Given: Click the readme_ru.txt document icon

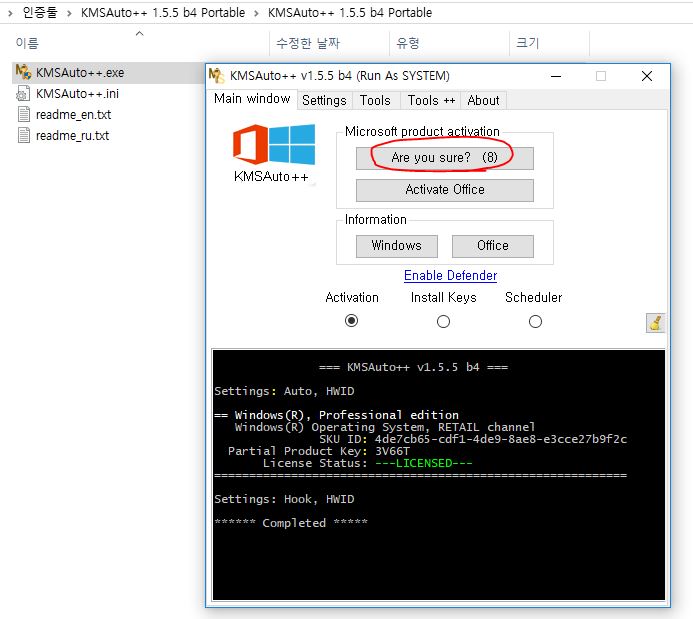Looking at the screenshot, I should [24, 135].
